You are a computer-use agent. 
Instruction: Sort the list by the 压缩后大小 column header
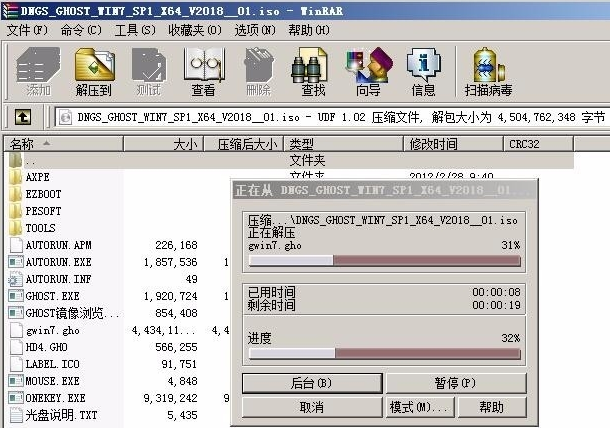click(x=244, y=144)
